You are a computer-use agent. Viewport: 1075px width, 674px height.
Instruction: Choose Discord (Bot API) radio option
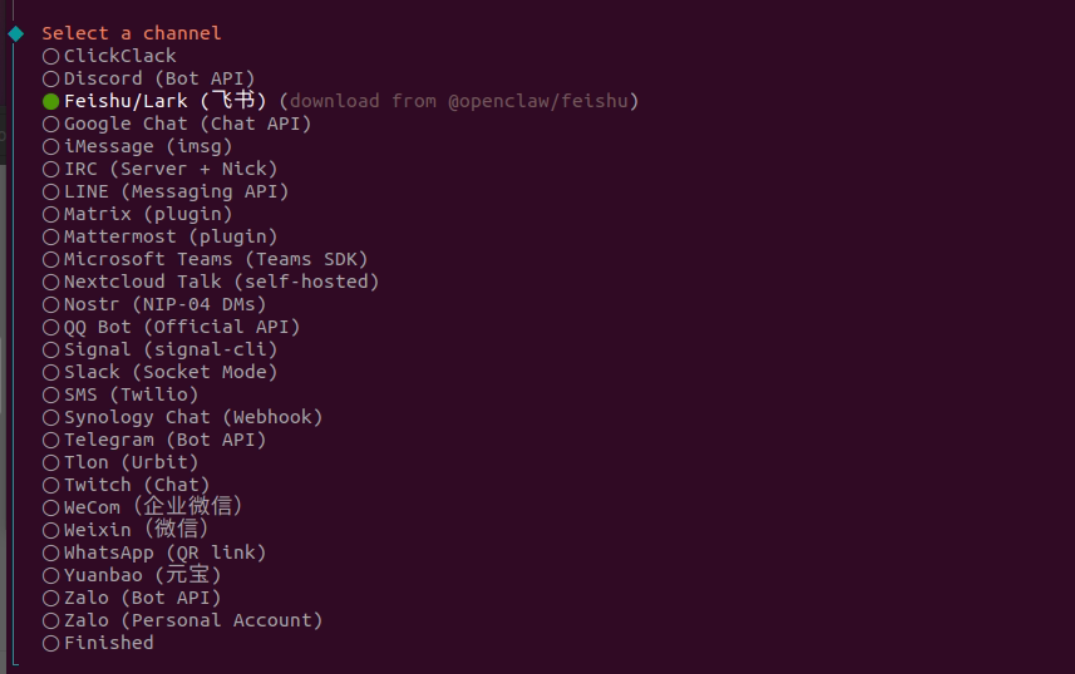tap(149, 79)
